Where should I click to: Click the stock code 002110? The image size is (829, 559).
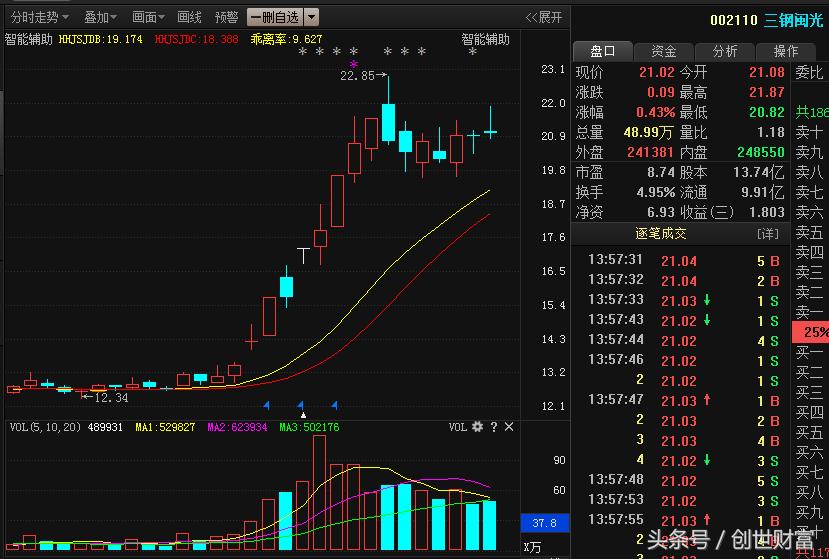[734, 20]
